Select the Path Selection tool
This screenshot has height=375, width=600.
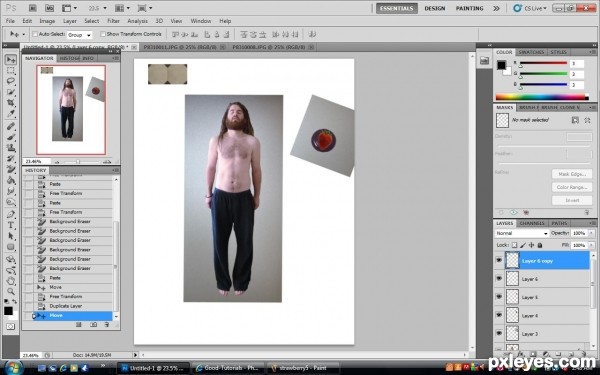point(11,236)
